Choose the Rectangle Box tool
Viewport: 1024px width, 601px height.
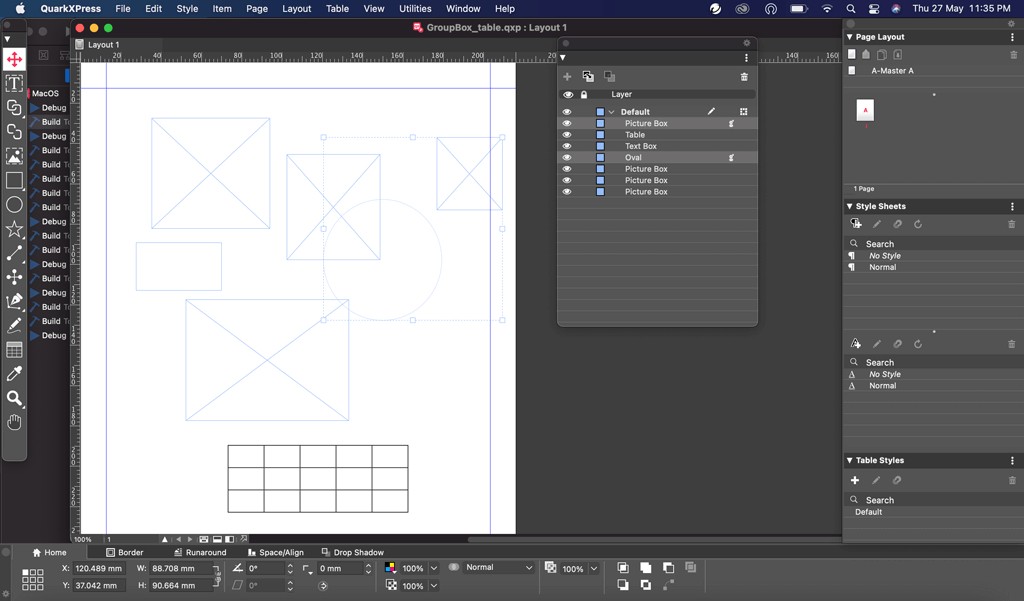(x=14, y=180)
